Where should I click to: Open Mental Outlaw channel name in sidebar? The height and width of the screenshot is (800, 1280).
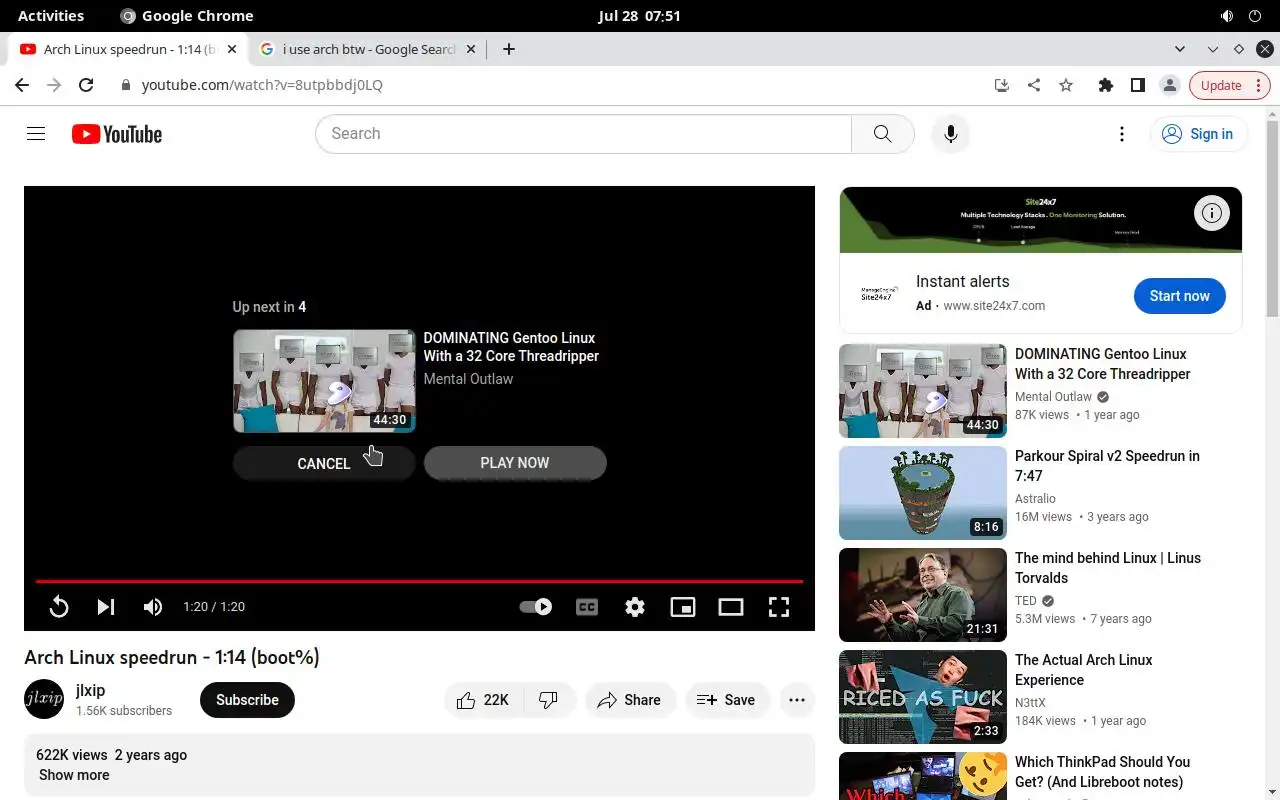pos(1053,397)
